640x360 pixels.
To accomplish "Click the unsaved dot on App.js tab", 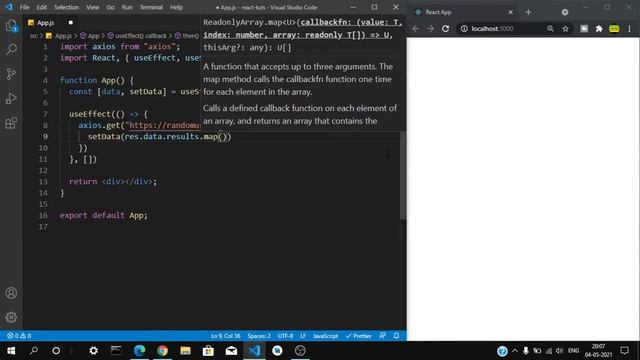I will [71, 23].
